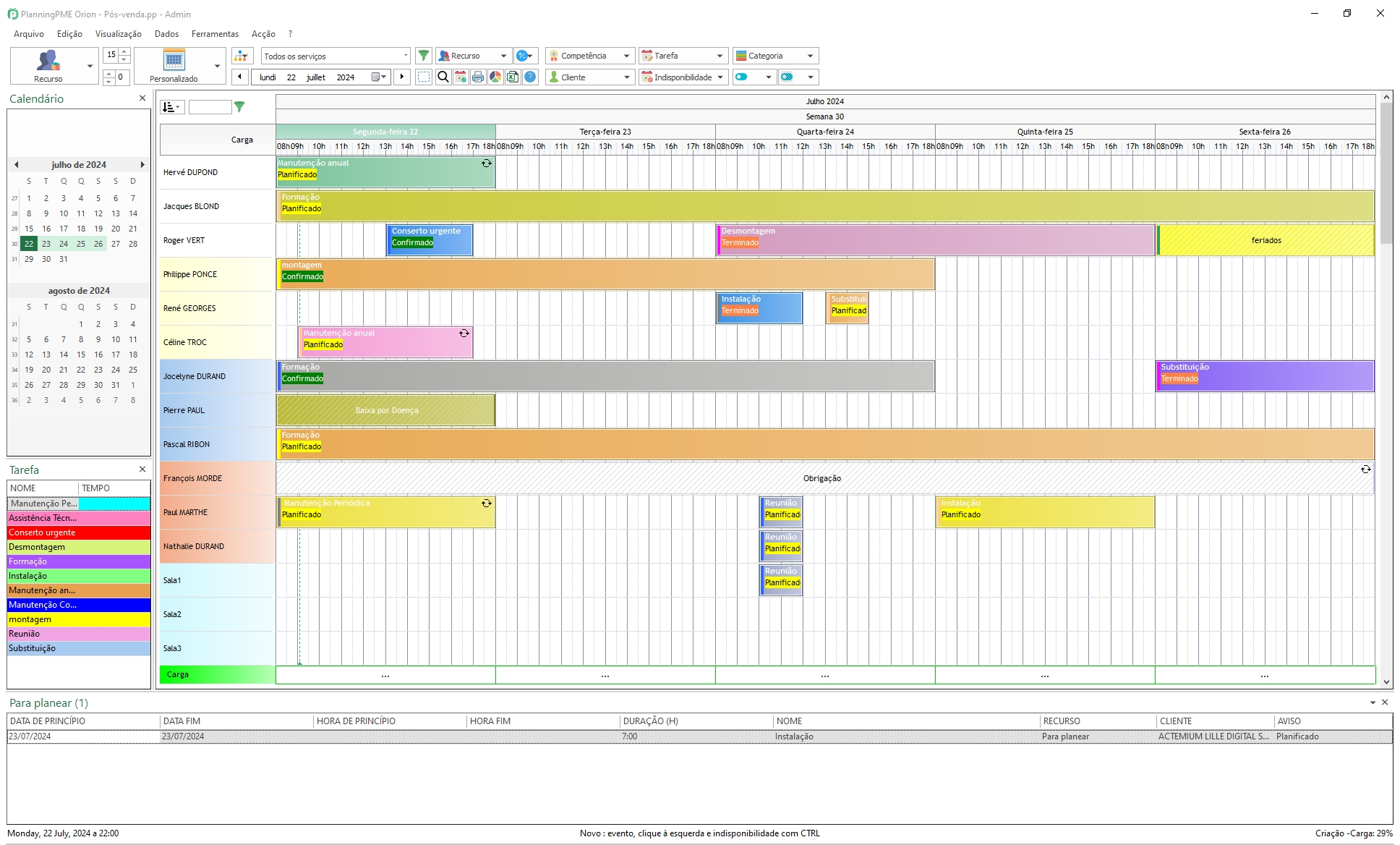The width and height of the screenshot is (1400, 845).
Task: Open the Categoria filter dropdown
Action: pyautogui.click(x=775, y=56)
